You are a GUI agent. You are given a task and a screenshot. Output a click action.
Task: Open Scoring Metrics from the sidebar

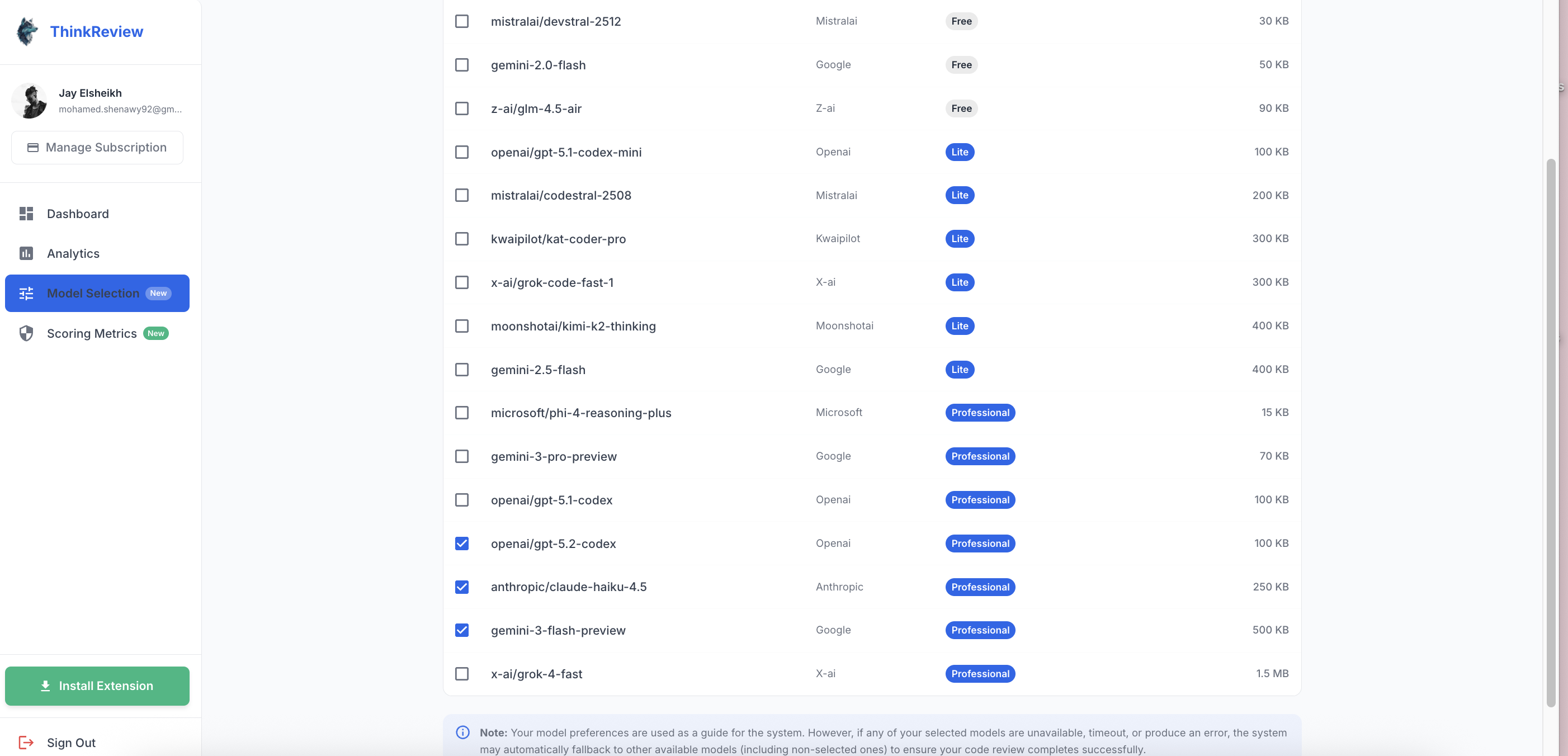point(91,333)
